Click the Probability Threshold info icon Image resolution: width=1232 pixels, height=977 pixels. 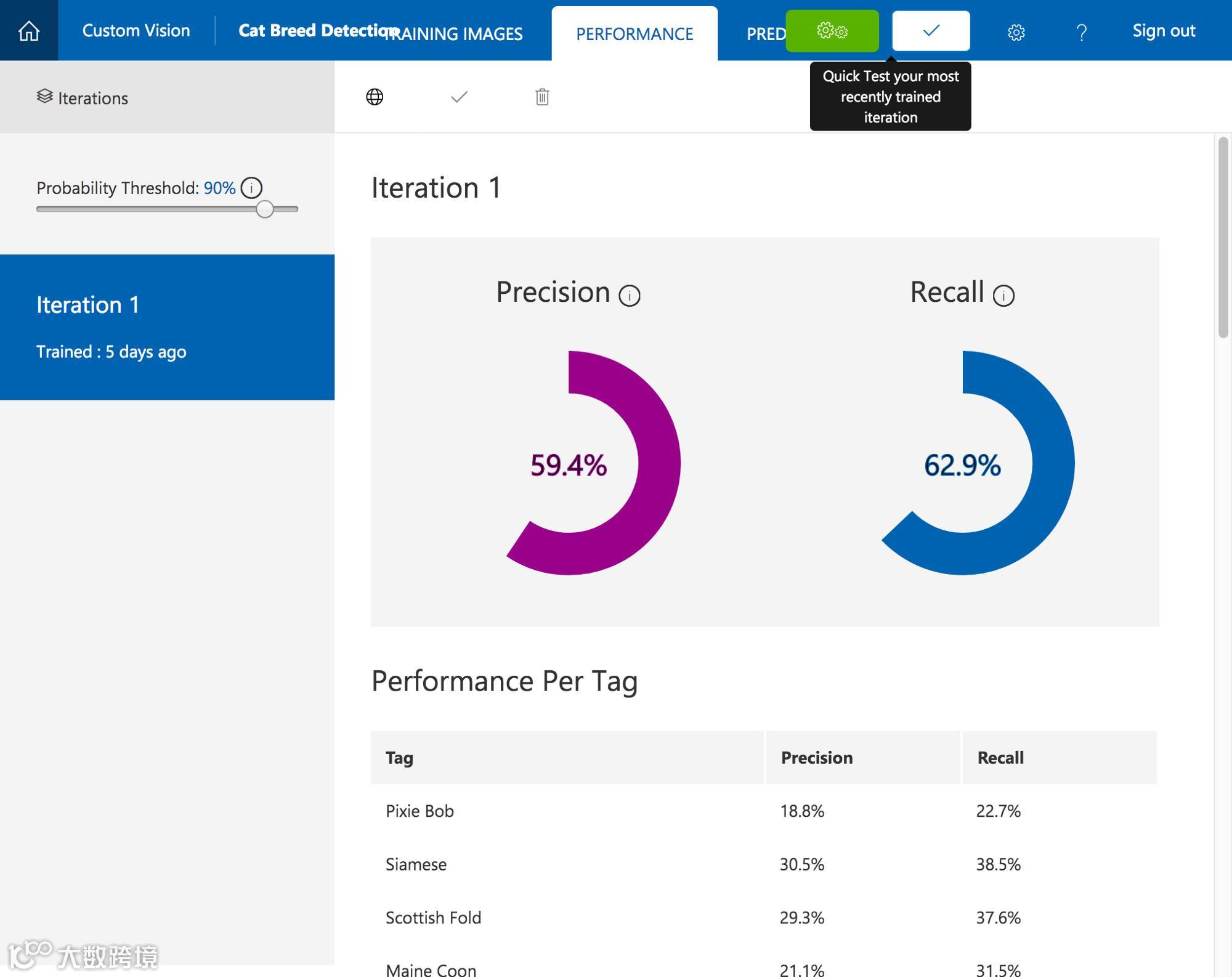251,188
